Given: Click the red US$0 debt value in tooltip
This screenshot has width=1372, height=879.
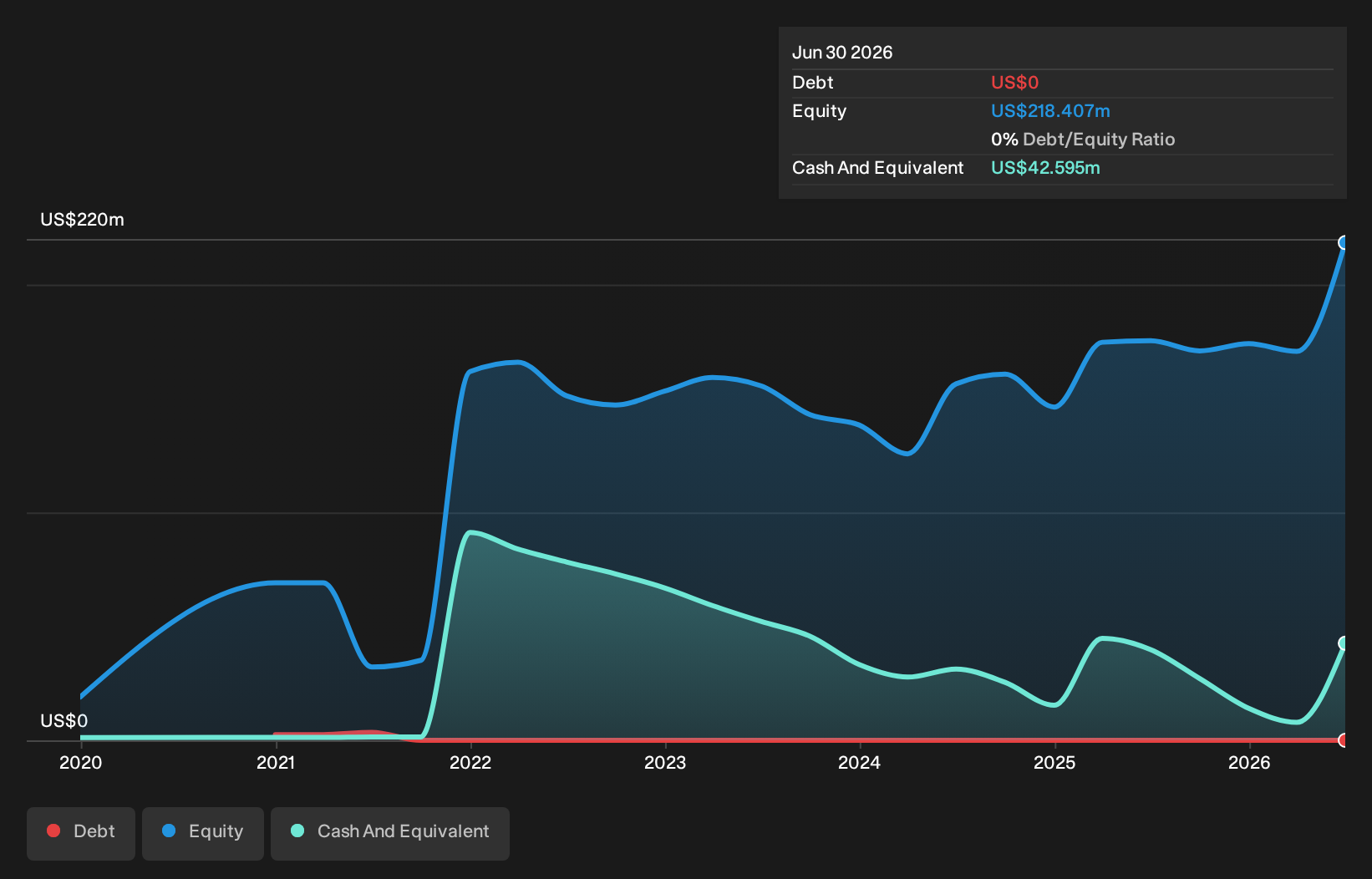Looking at the screenshot, I should pos(1014,83).
